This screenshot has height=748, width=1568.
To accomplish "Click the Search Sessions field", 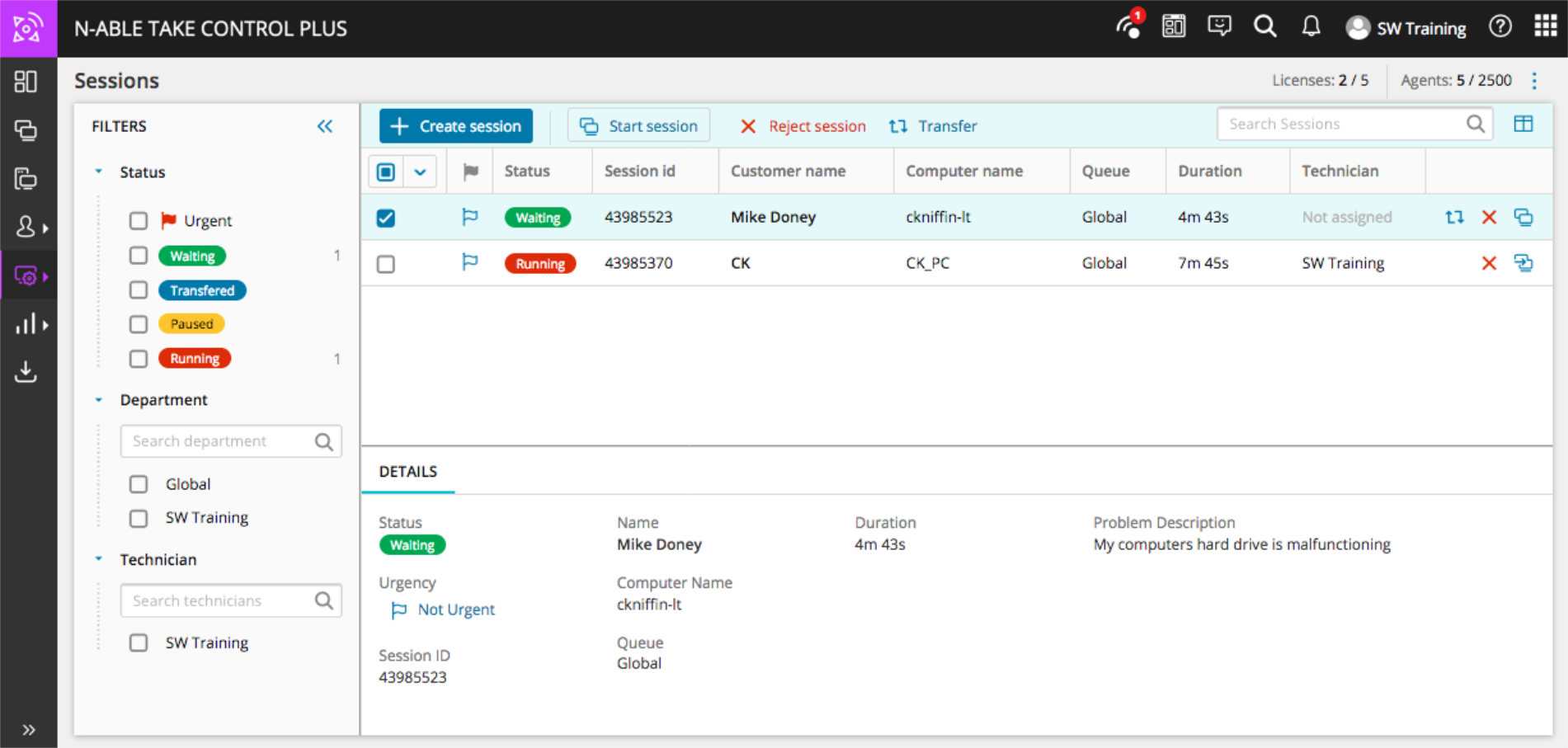I will coord(1354,124).
